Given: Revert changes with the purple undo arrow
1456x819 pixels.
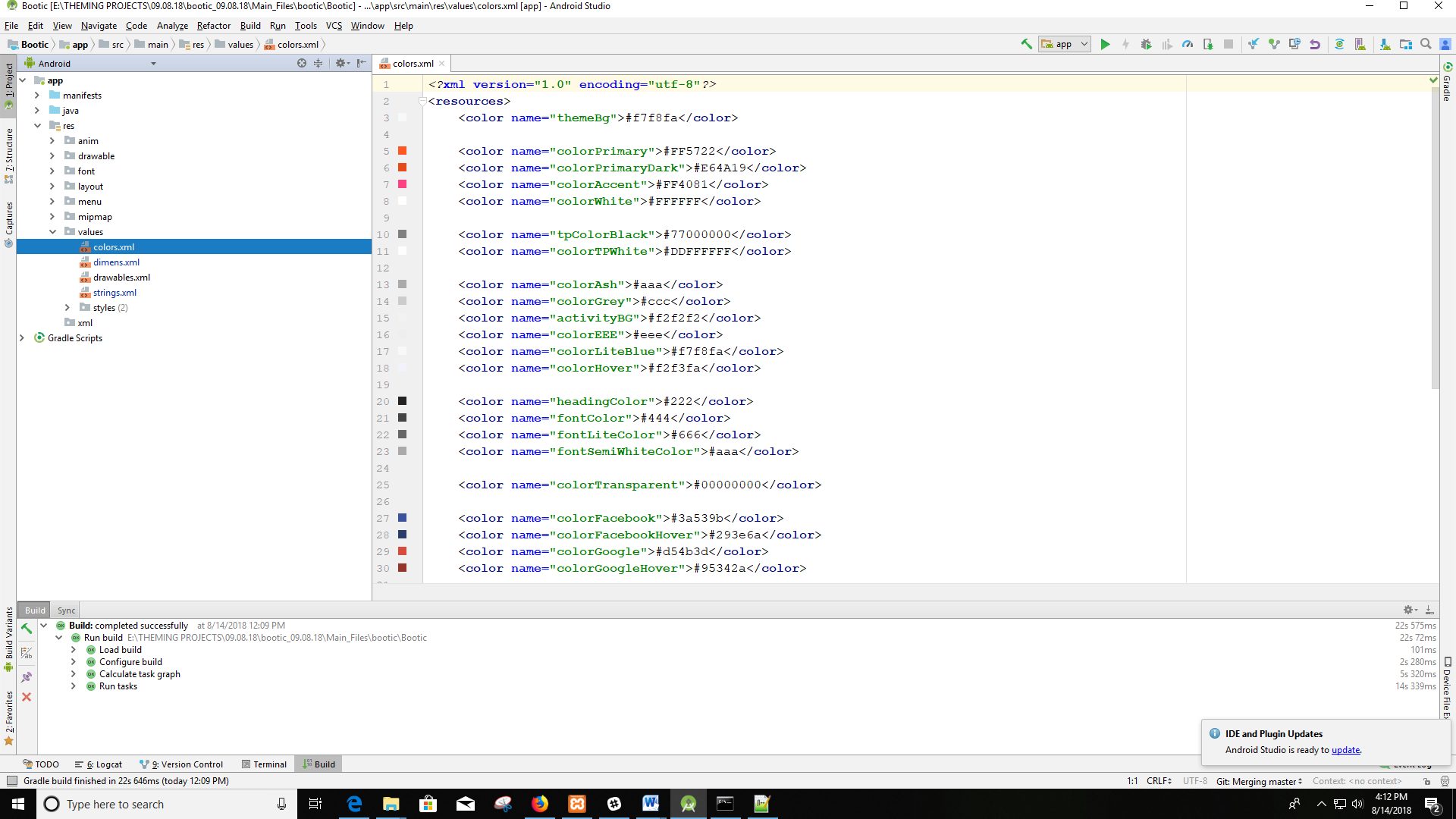Looking at the screenshot, I should point(1315,44).
